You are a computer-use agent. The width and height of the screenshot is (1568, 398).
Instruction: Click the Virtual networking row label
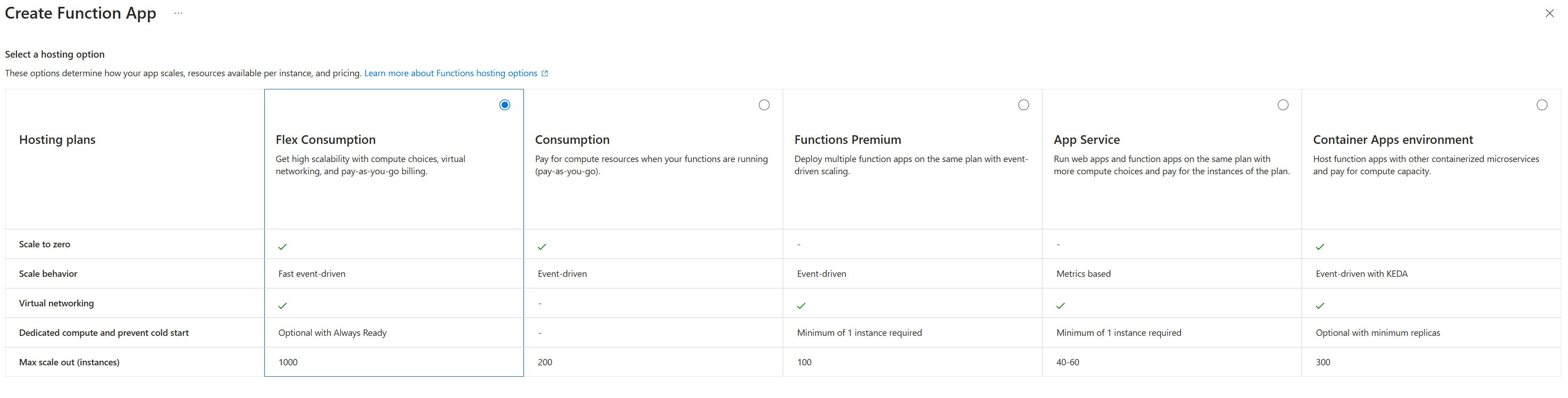pyautogui.click(x=56, y=303)
